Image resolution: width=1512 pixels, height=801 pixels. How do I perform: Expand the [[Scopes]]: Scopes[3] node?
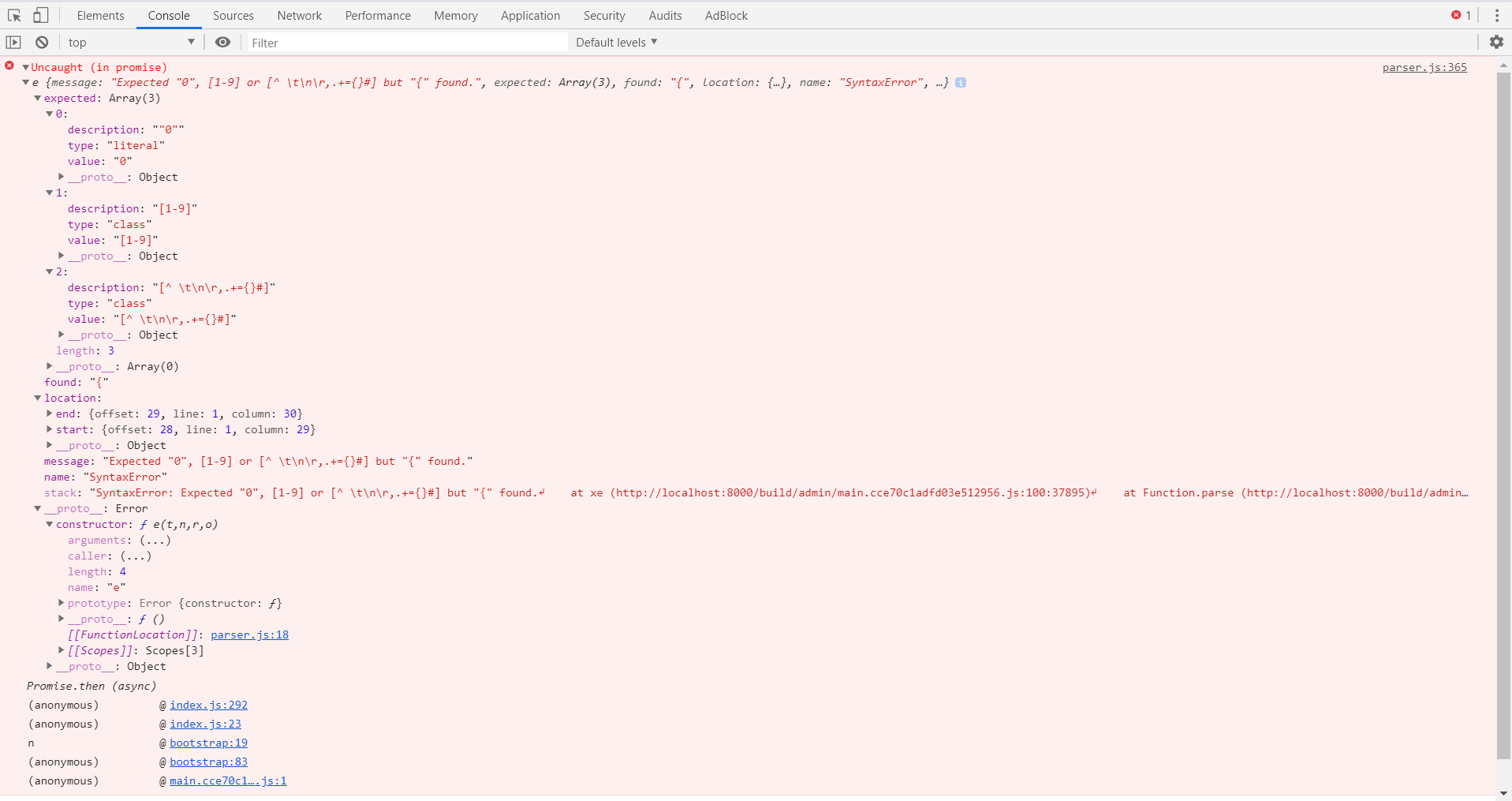coord(61,650)
